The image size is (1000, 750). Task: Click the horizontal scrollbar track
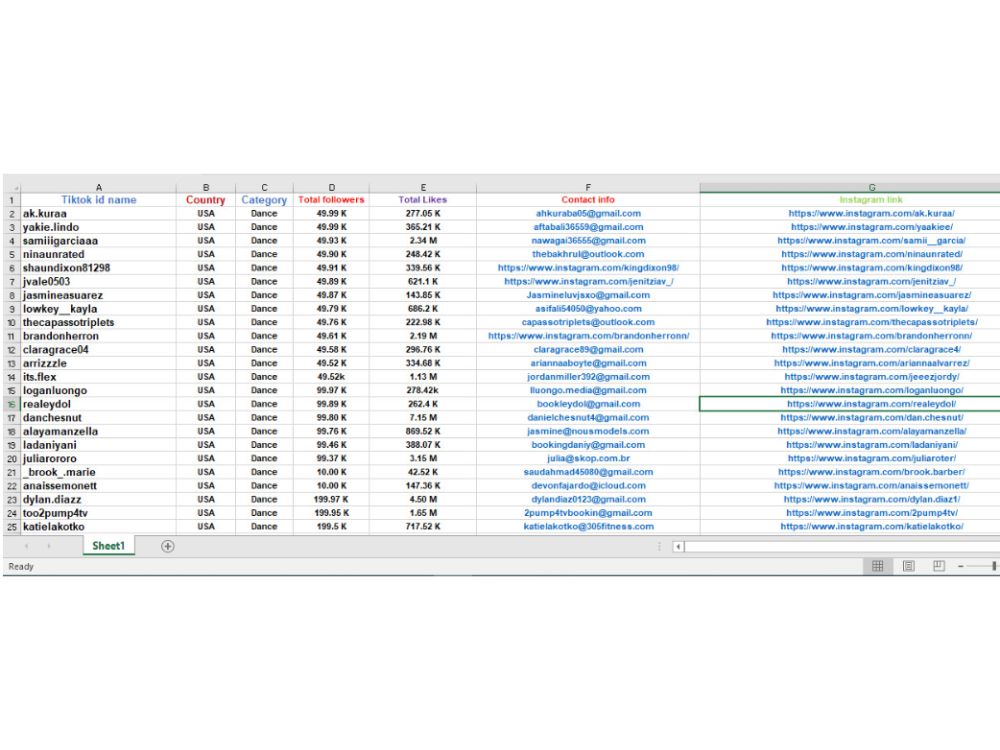[842, 547]
